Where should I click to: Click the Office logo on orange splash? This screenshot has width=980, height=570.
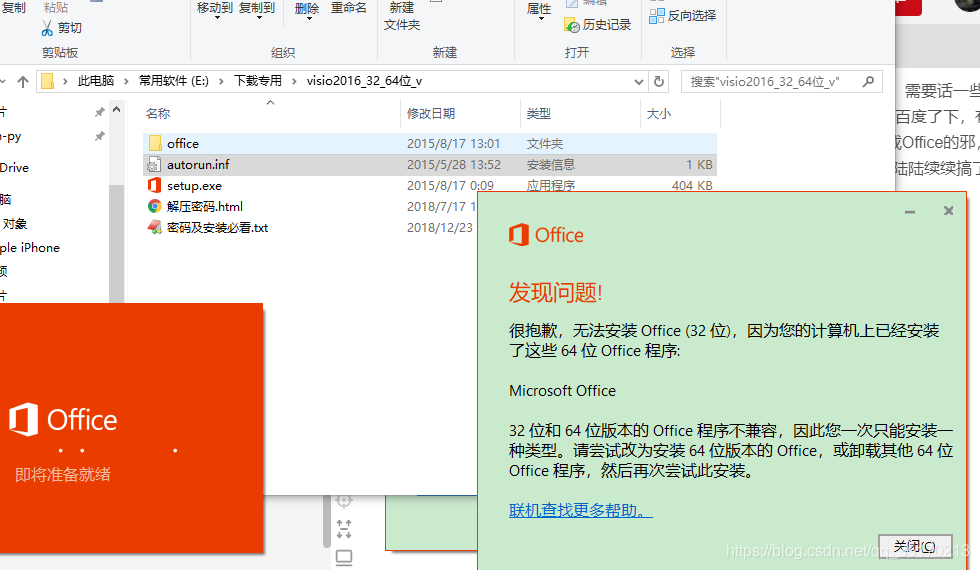tap(63, 419)
